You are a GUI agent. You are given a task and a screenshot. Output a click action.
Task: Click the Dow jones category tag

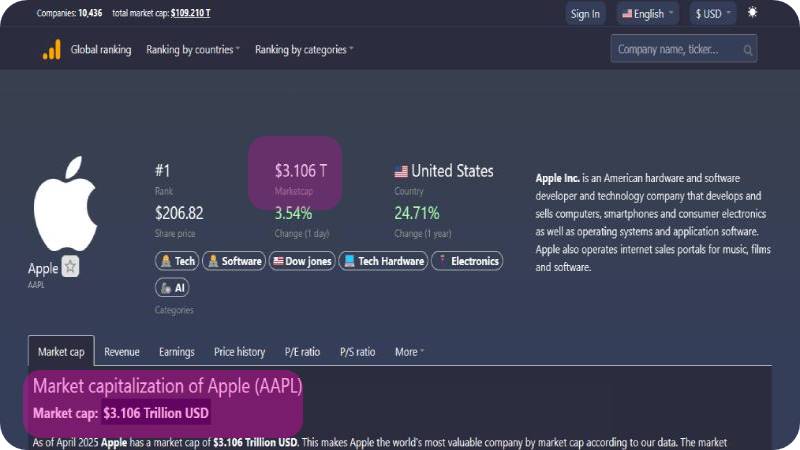tap(302, 261)
